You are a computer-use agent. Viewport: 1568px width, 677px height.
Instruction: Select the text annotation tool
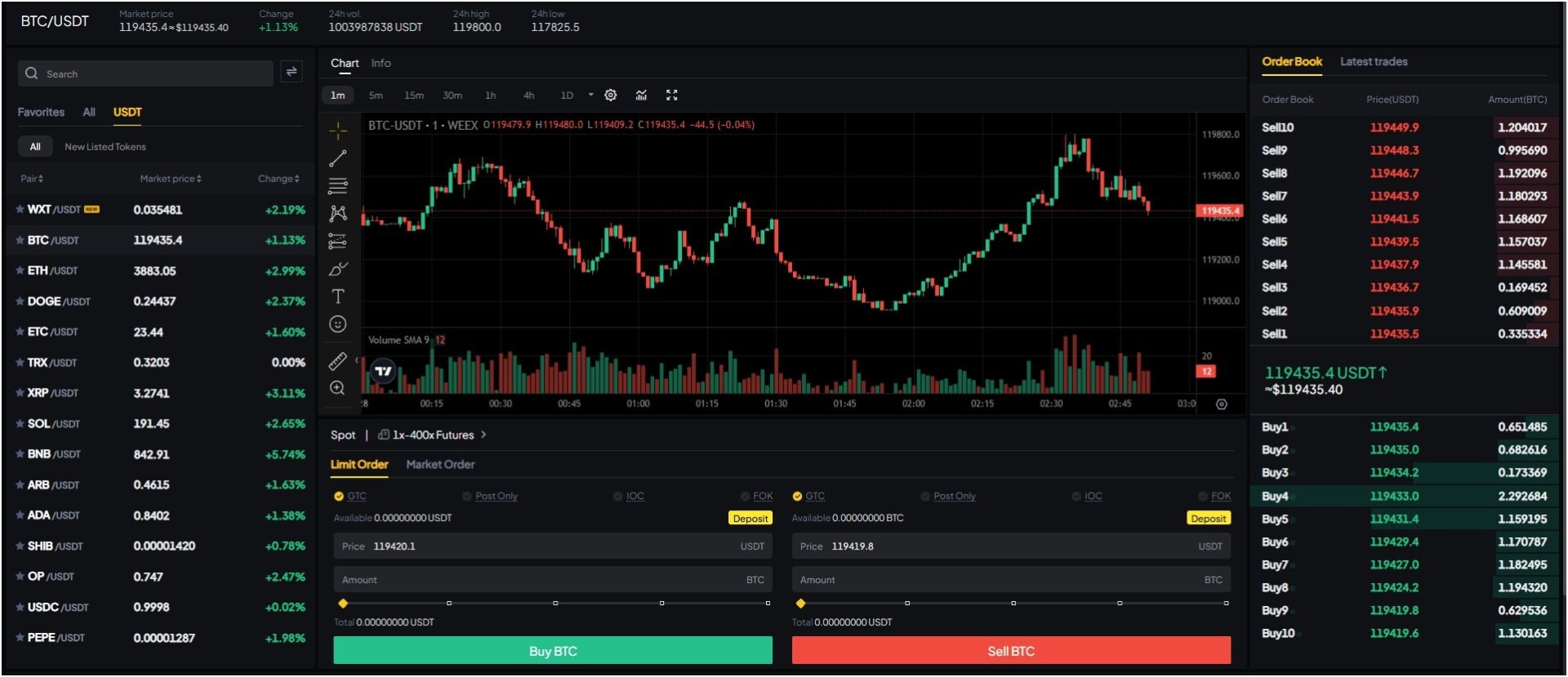337,296
